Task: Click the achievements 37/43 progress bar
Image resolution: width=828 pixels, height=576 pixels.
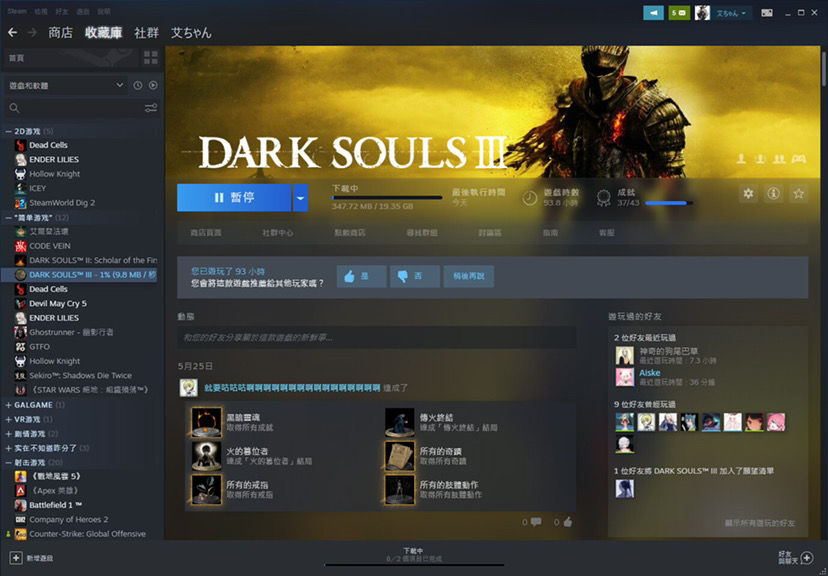Action: (669, 203)
